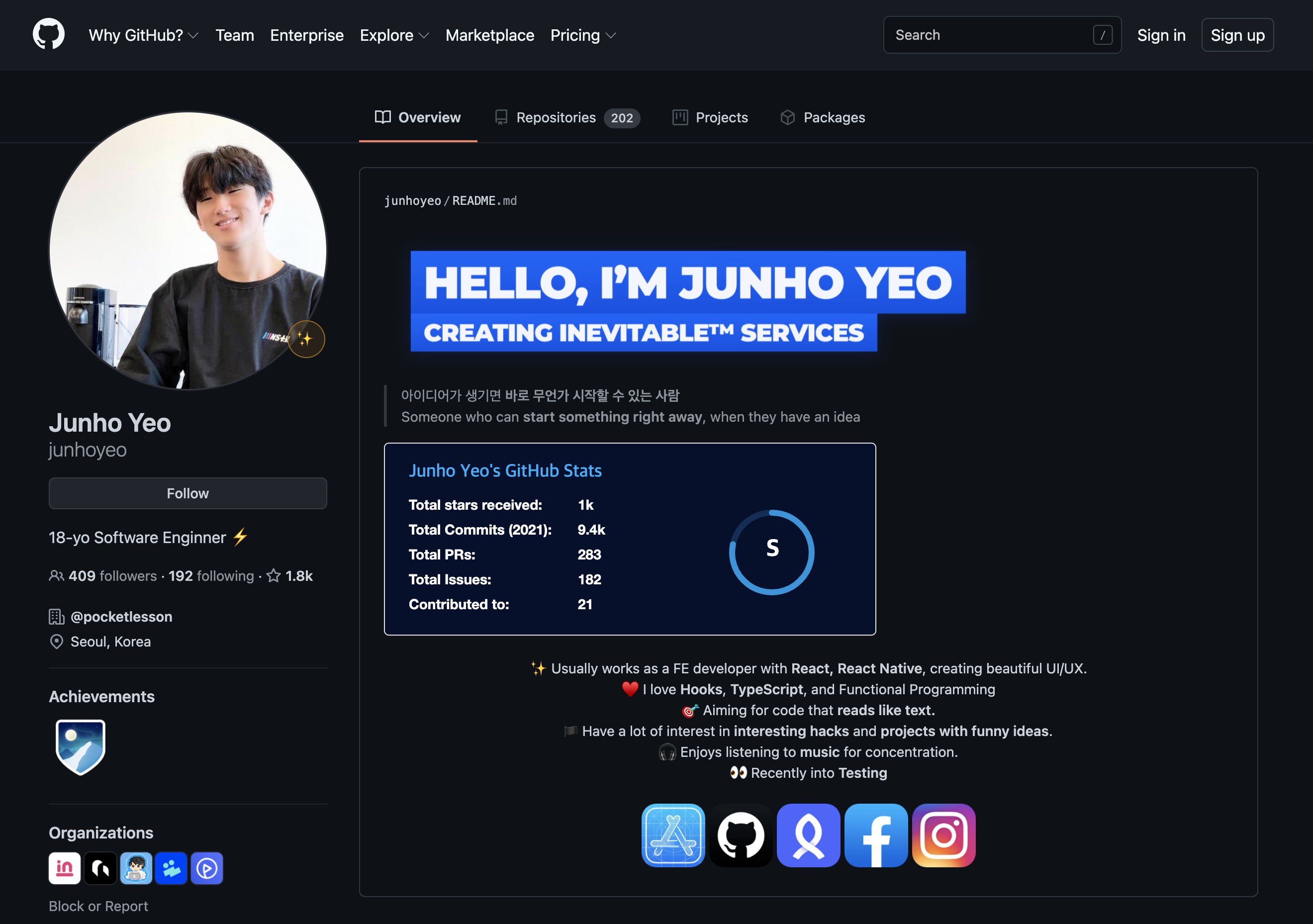Open the blue people organization avatar
Image resolution: width=1313 pixels, height=924 pixels.
(171, 868)
